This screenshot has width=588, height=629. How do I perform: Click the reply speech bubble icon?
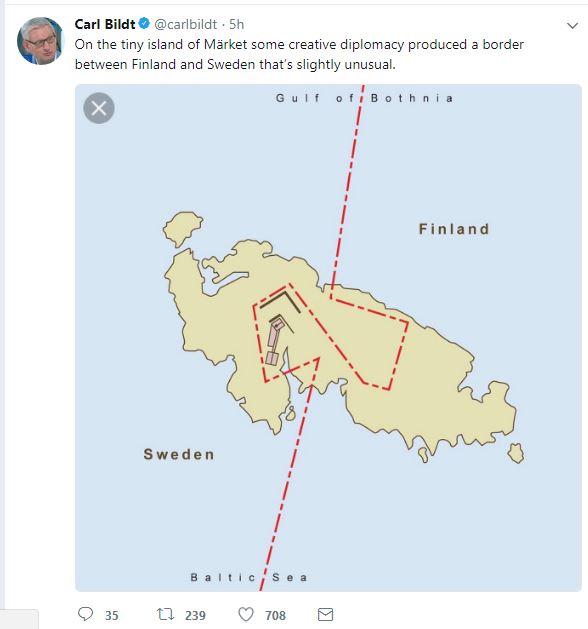point(85,614)
